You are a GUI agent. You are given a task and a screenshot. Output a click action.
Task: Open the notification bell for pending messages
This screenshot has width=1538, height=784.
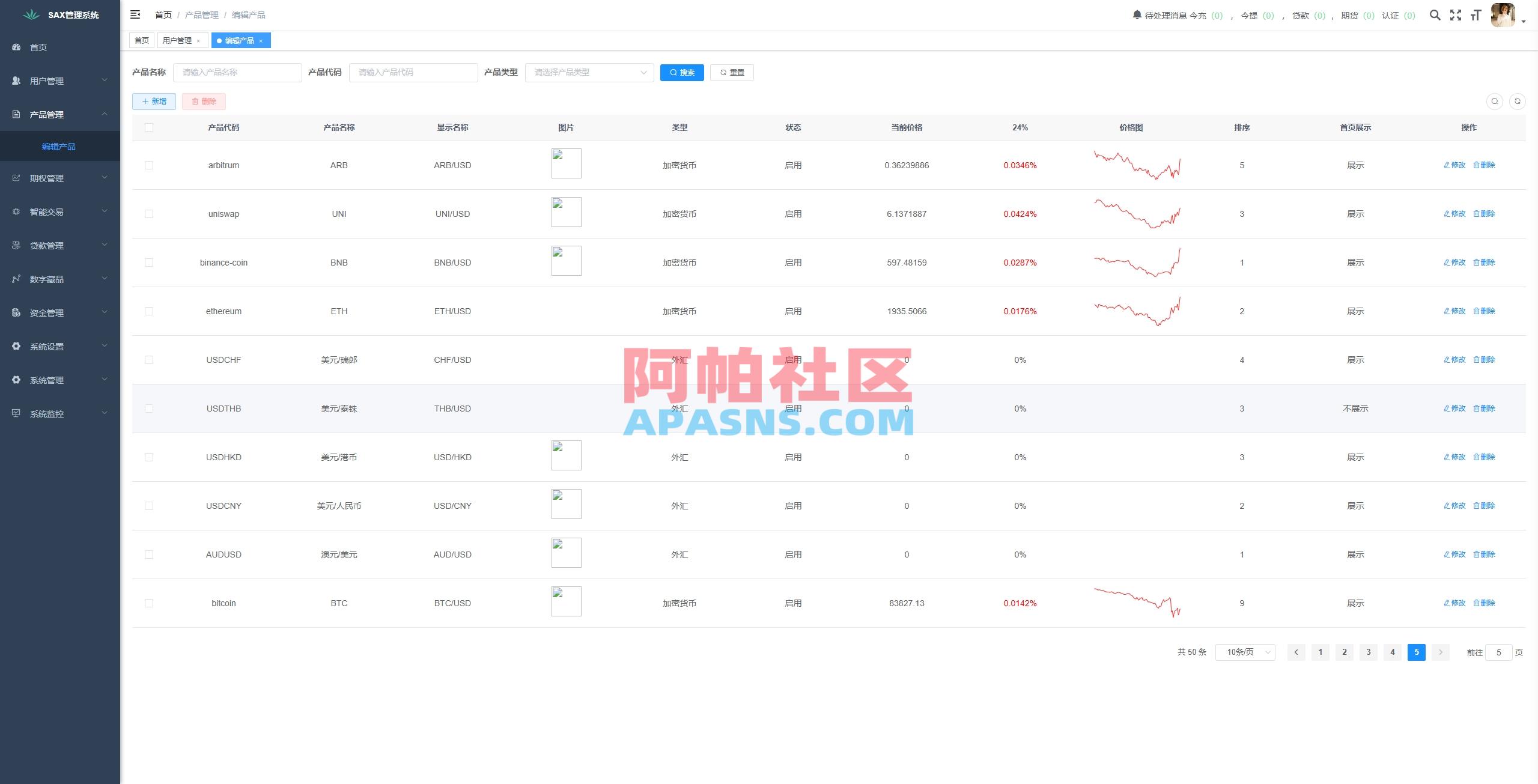point(1137,15)
